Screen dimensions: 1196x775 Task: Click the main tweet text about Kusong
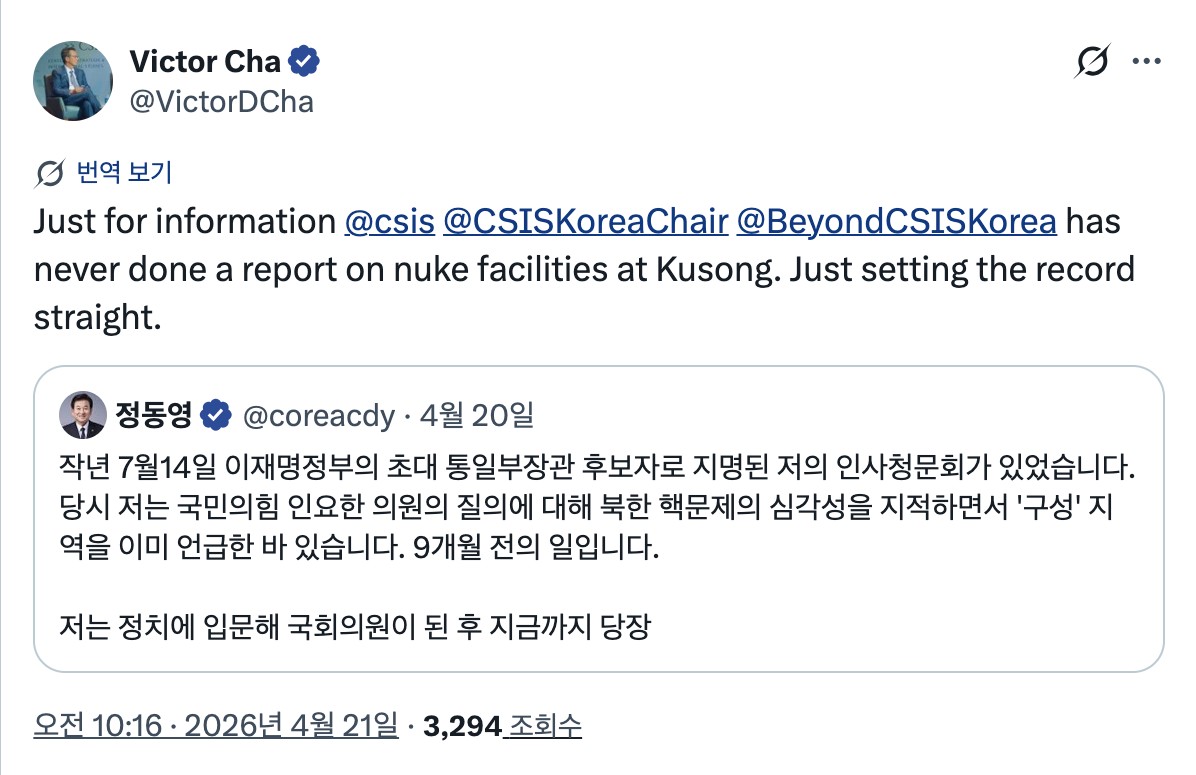[x=585, y=269]
